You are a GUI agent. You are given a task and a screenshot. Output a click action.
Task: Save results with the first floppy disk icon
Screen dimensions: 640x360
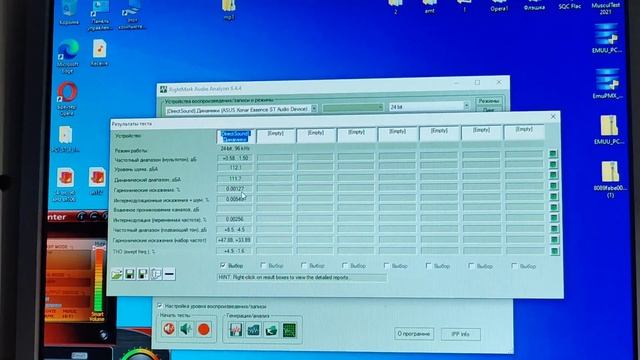[x=130, y=274]
